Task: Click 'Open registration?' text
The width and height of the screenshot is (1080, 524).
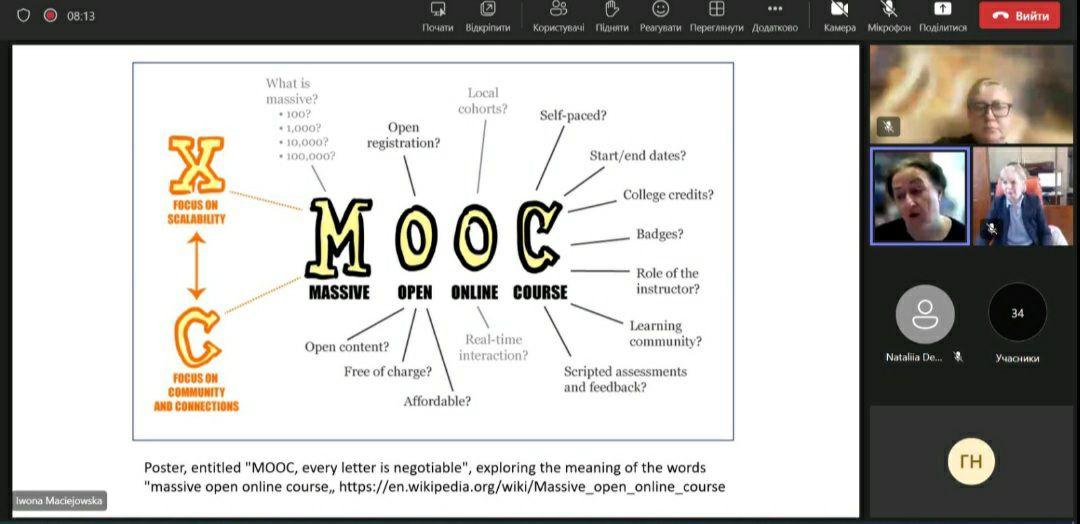Action: click(x=404, y=135)
